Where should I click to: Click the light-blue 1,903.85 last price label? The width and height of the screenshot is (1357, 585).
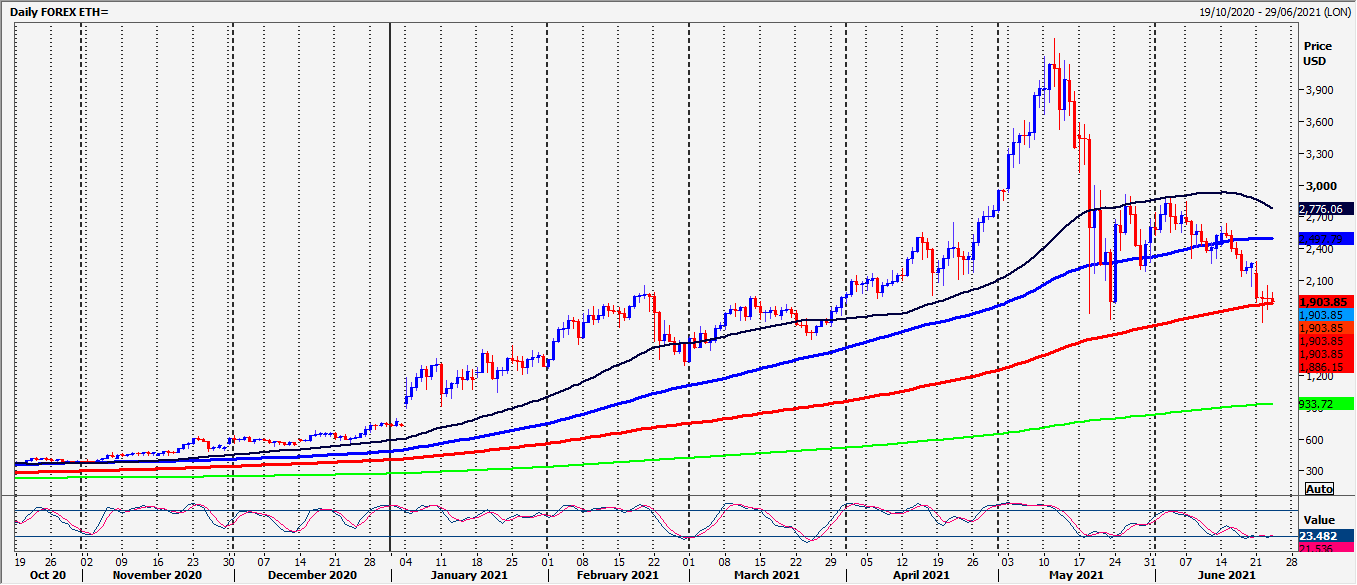click(1325, 314)
